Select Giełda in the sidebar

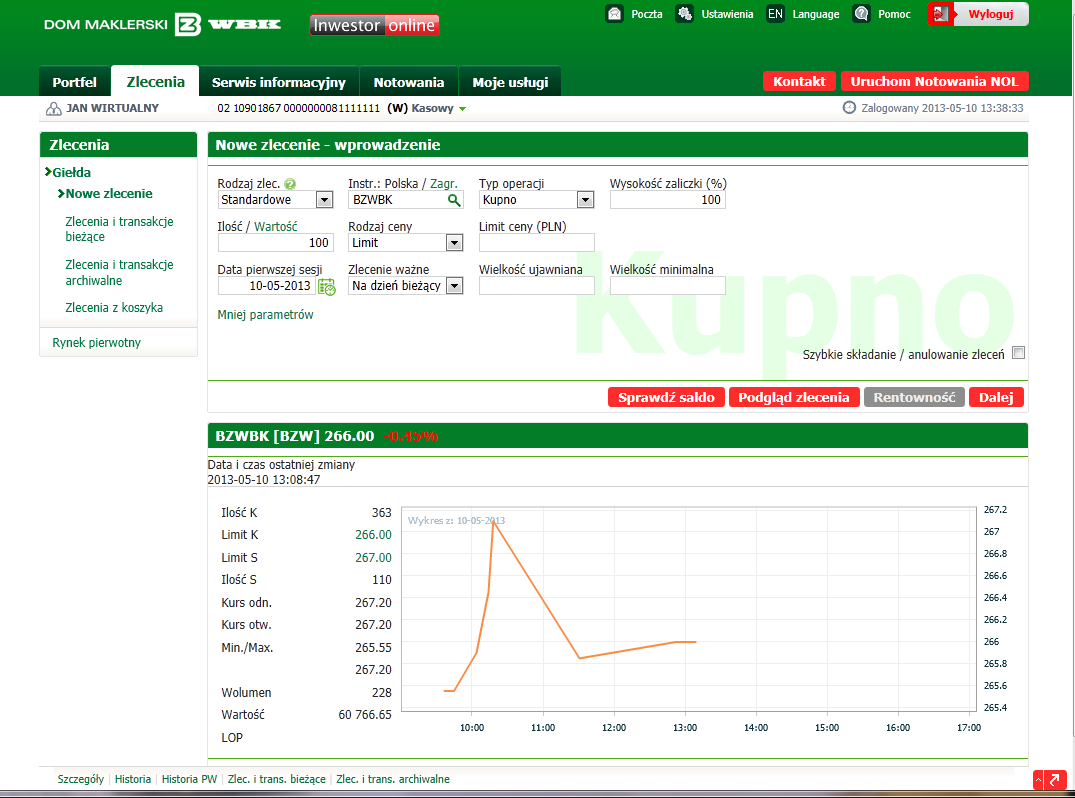[x=71, y=172]
